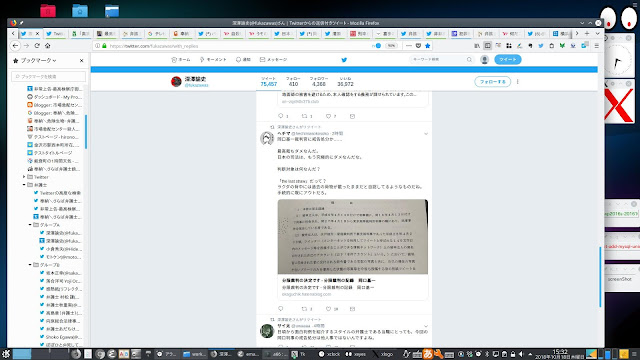The image size is (640, 360).
Task: Collapse the グループB bookmark folder
Action: tap(30, 265)
